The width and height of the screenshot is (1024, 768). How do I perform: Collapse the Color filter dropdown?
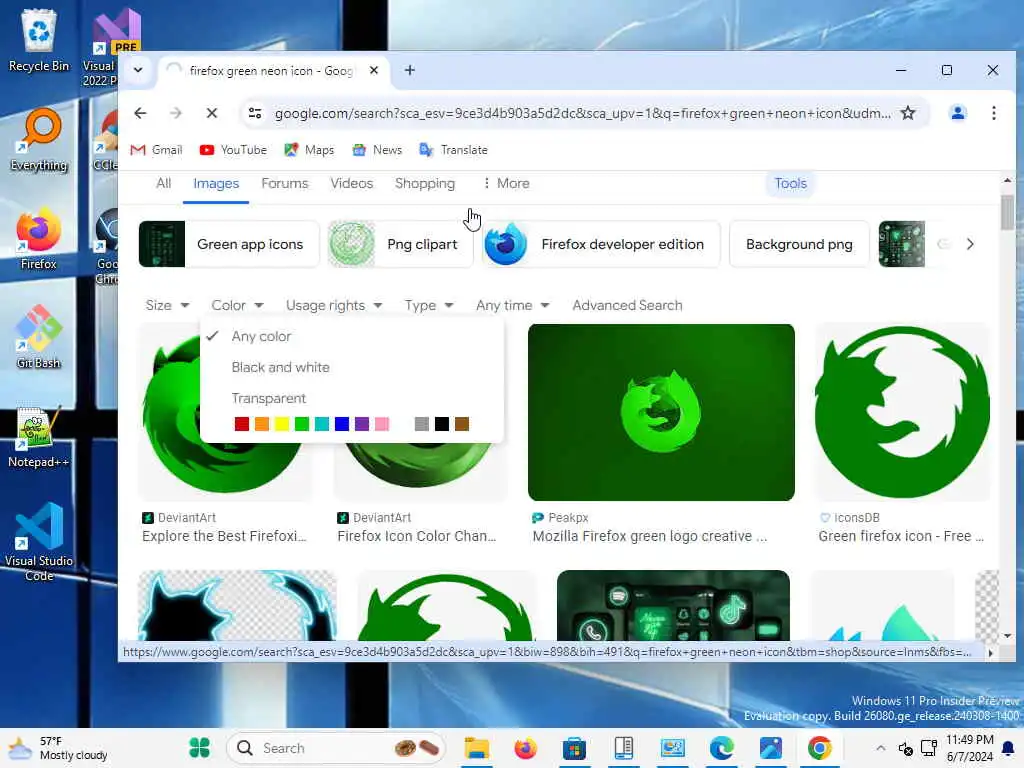pos(237,305)
